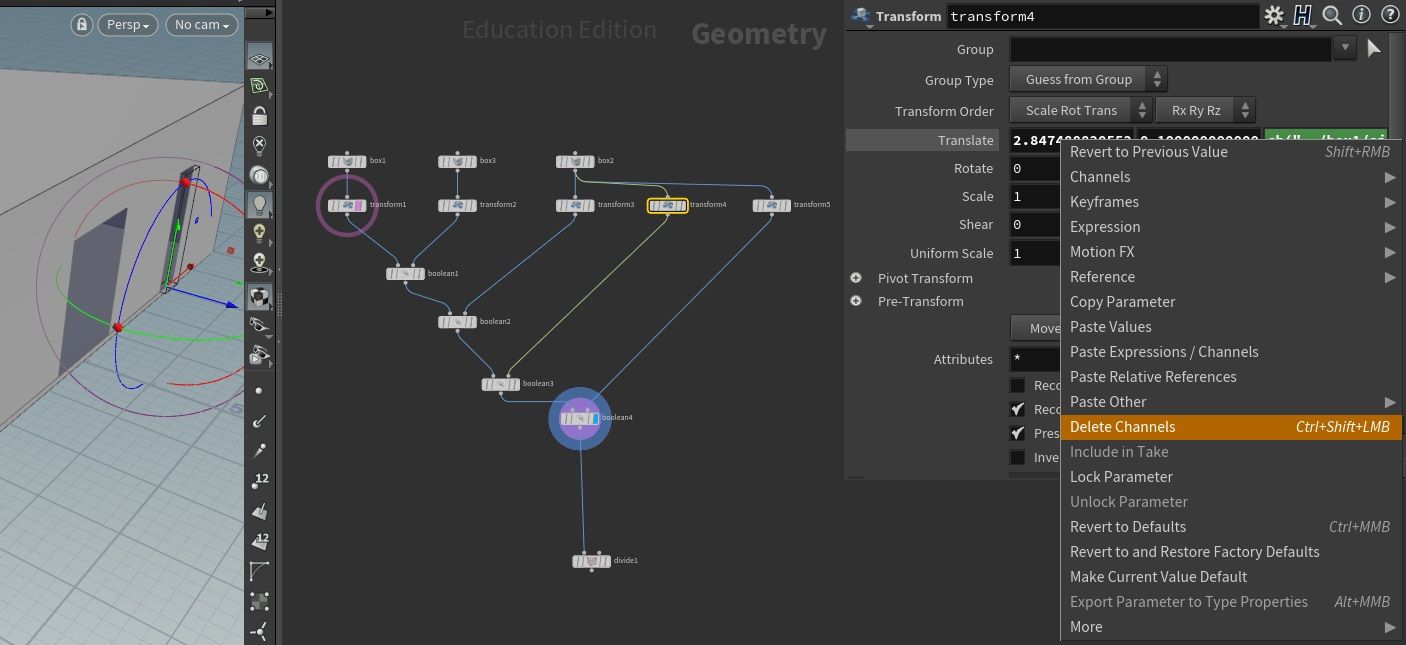1406x645 pixels.
Task: Enable the Invert checkbox in the parameter pane
Action: coord(1018,457)
